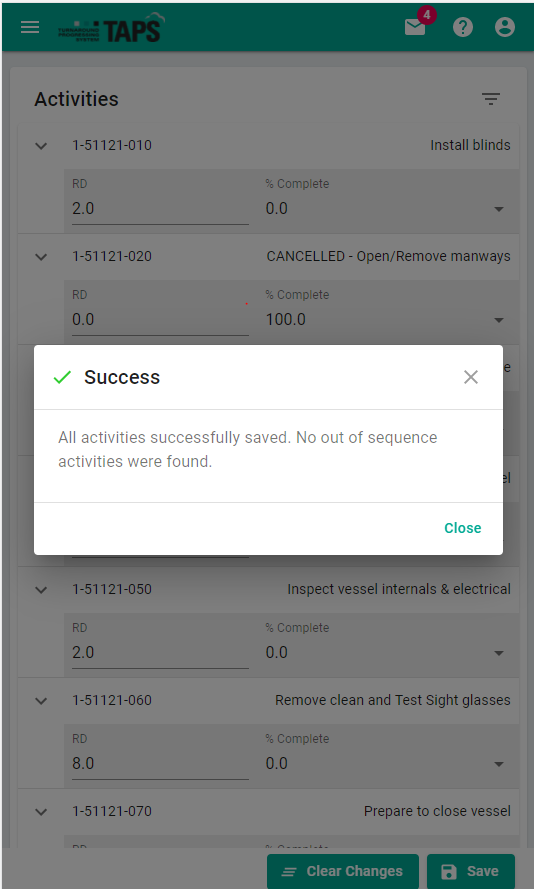
Task: Click the RD field of activity 1-51121-010
Action: pyautogui.click(x=160, y=201)
